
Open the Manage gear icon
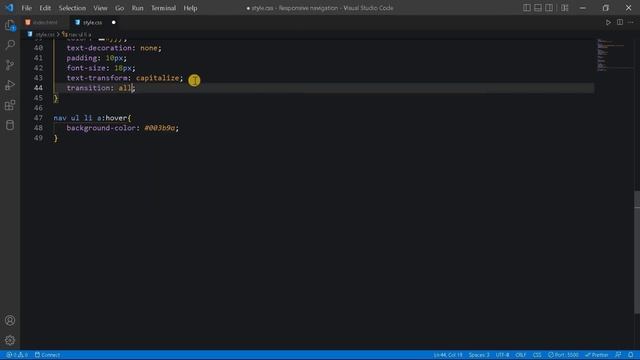[10, 340]
